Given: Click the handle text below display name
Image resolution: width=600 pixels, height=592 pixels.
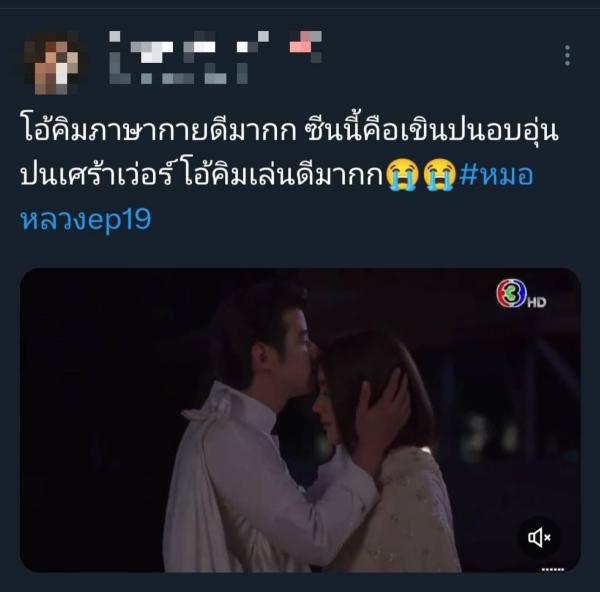Looking at the screenshot, I should (178, 74).
